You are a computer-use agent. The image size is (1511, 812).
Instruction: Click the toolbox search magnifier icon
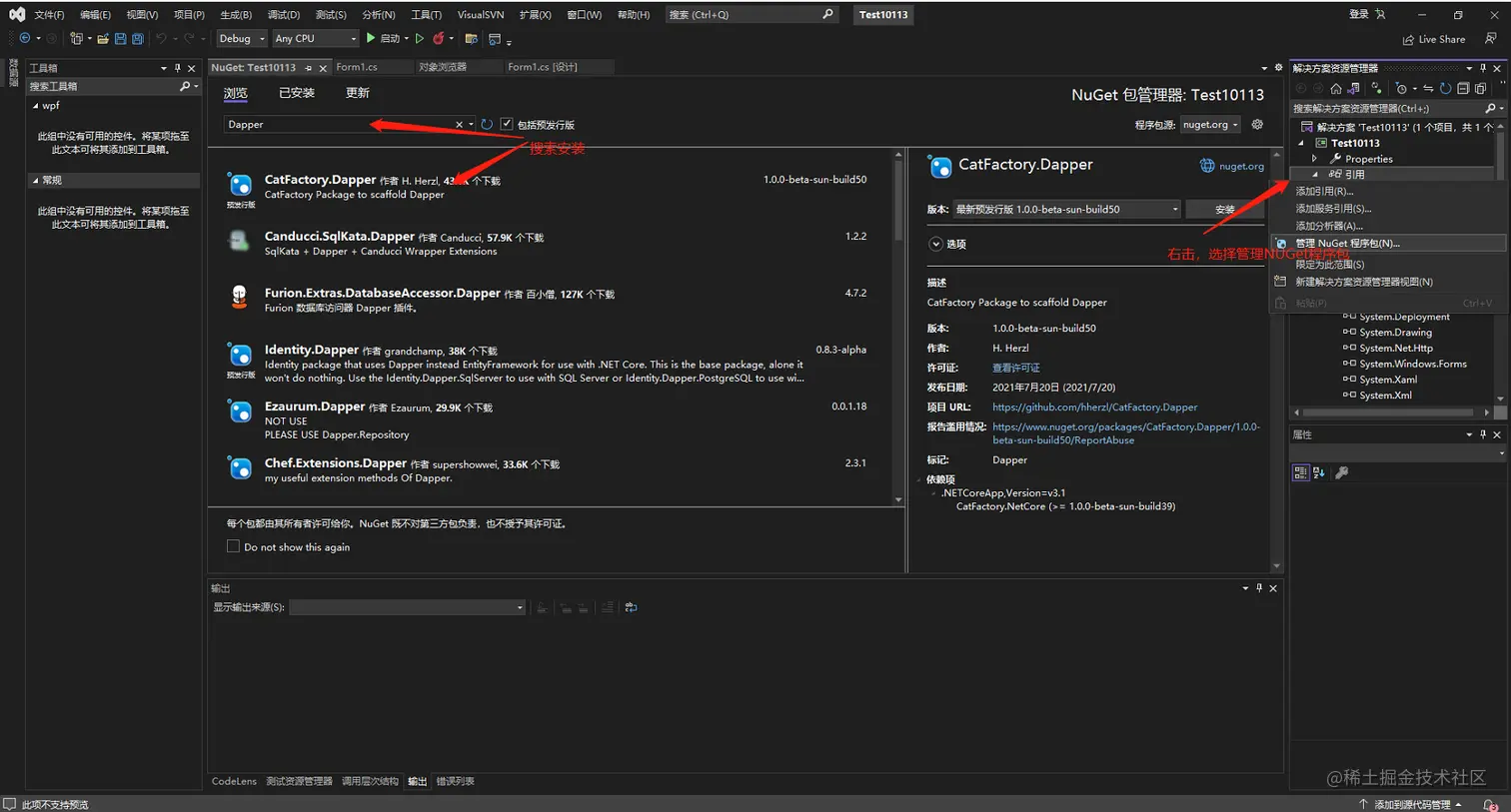[185, 87]
